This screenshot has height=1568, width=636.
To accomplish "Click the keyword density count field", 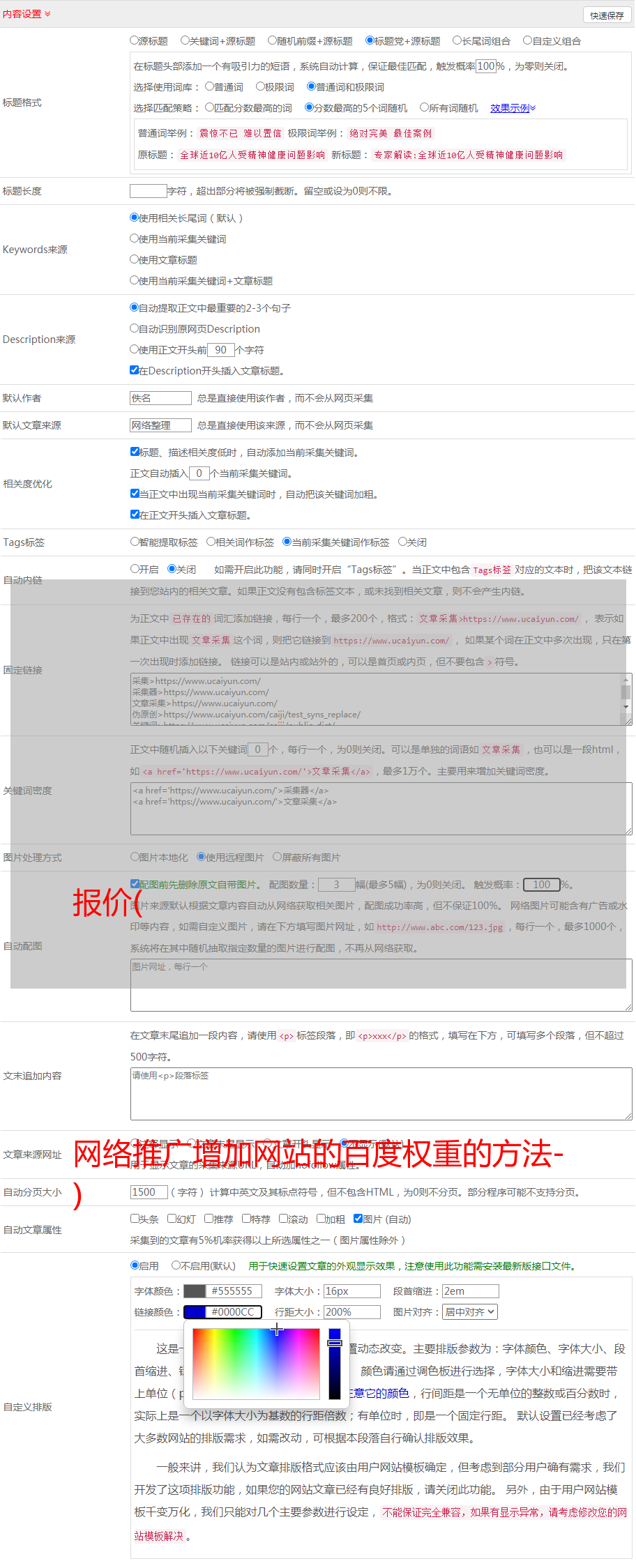I will coord(257,749).
